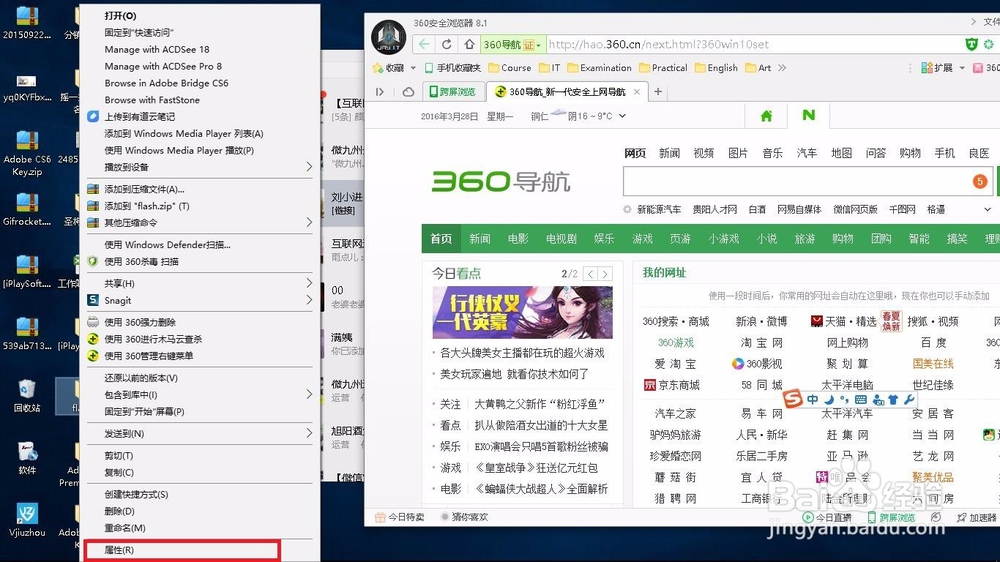Open 游戏 in green navigation bar
1000x562 pixels.
pos(642,239)
